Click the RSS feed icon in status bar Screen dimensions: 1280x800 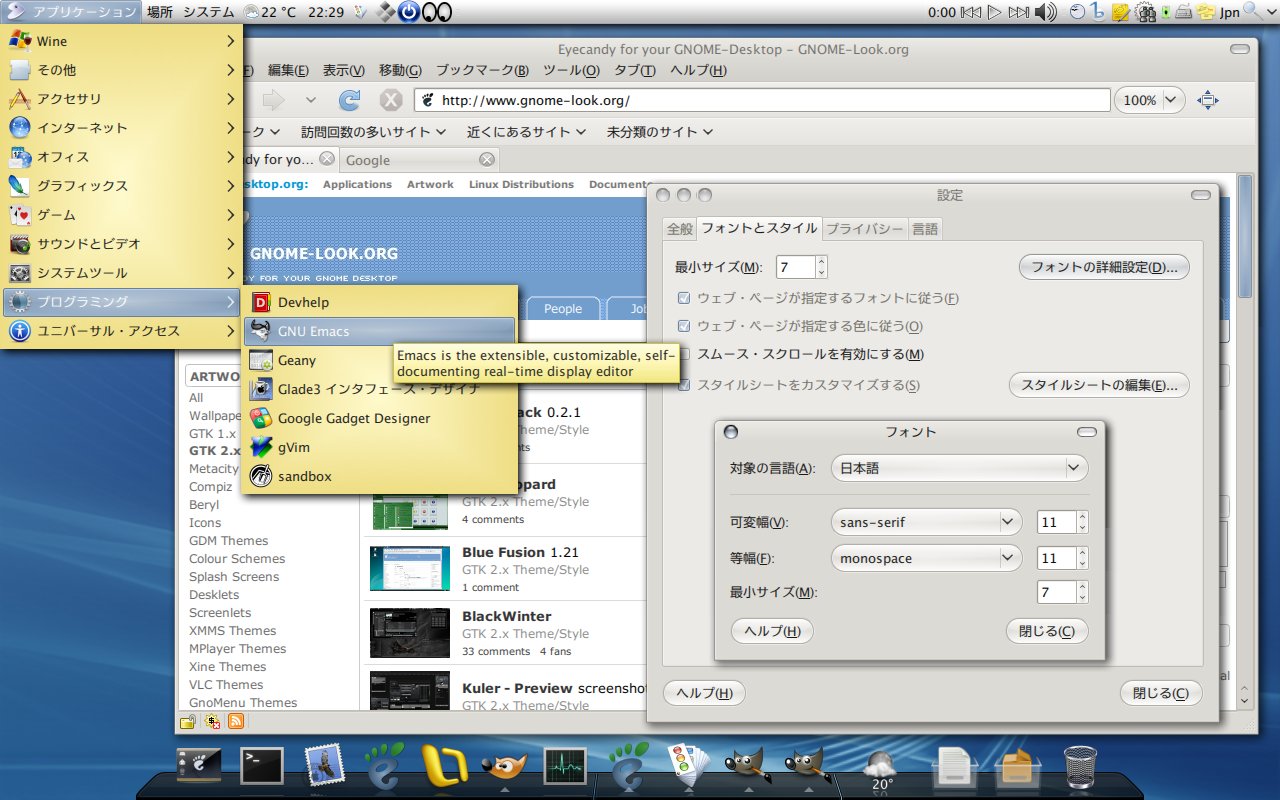point(238,721)
